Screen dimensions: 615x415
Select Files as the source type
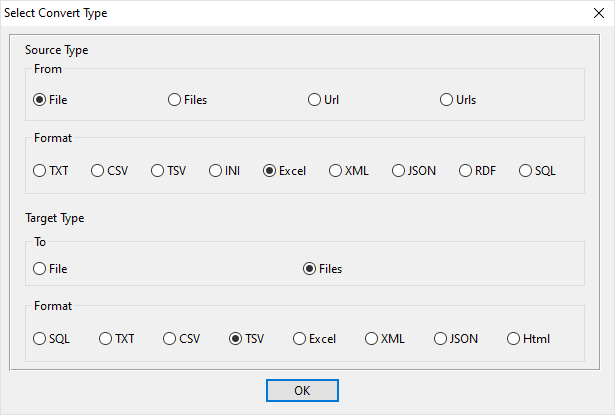click(175, 100)
